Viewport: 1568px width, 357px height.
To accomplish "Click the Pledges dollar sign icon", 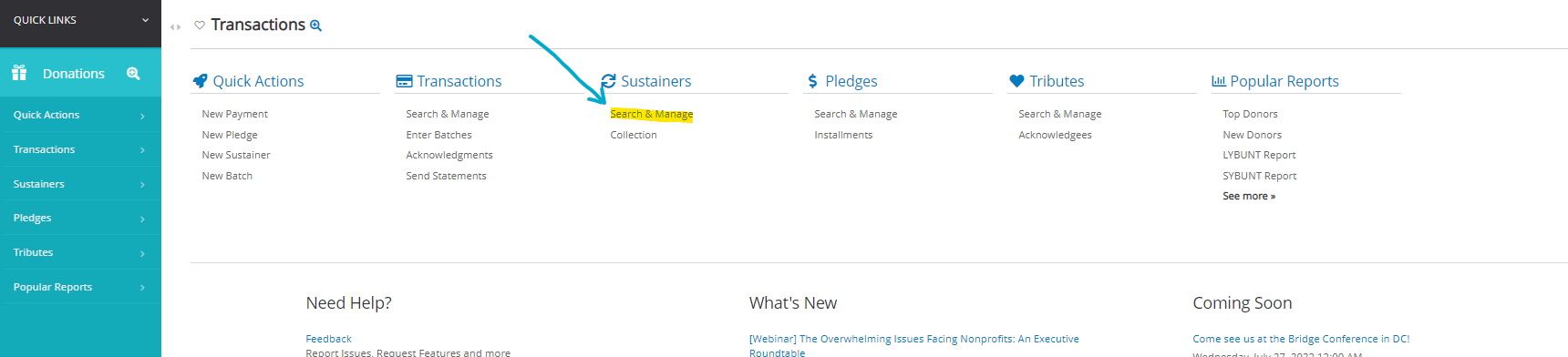I will (x=812, y=81).
